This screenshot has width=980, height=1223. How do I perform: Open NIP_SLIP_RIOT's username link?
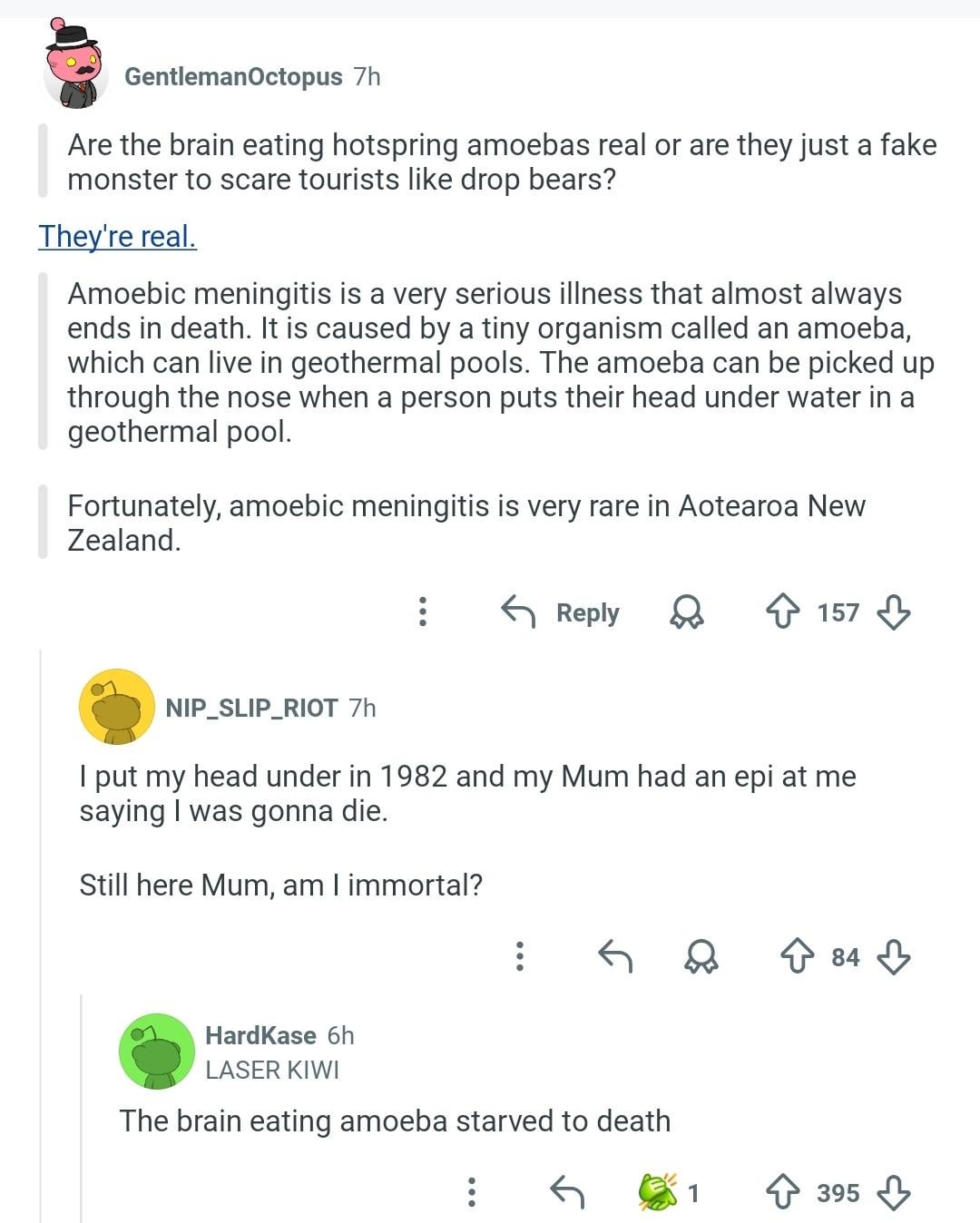pos(251,708)
